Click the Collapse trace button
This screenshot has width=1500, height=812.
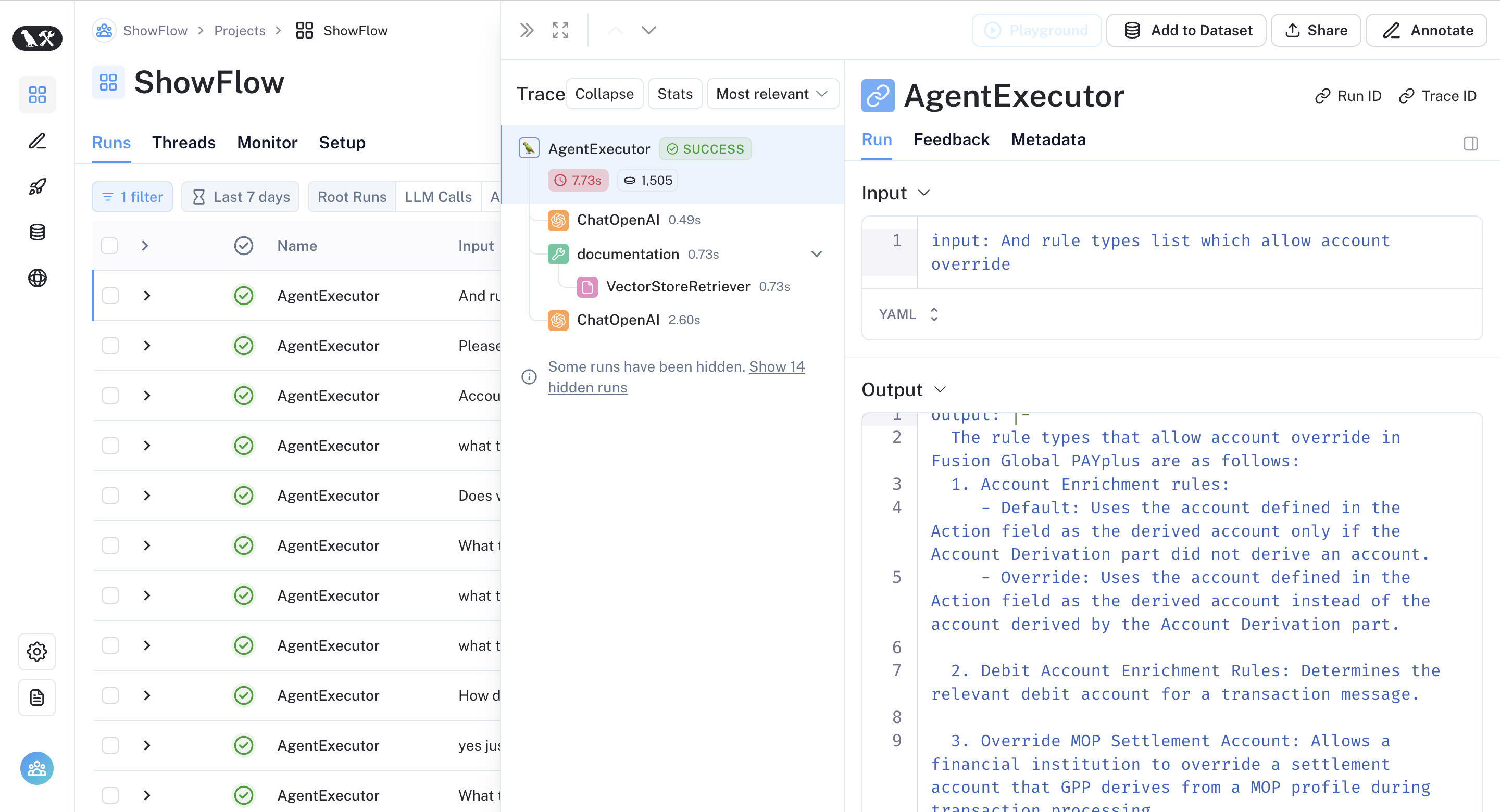coord(604,94)
